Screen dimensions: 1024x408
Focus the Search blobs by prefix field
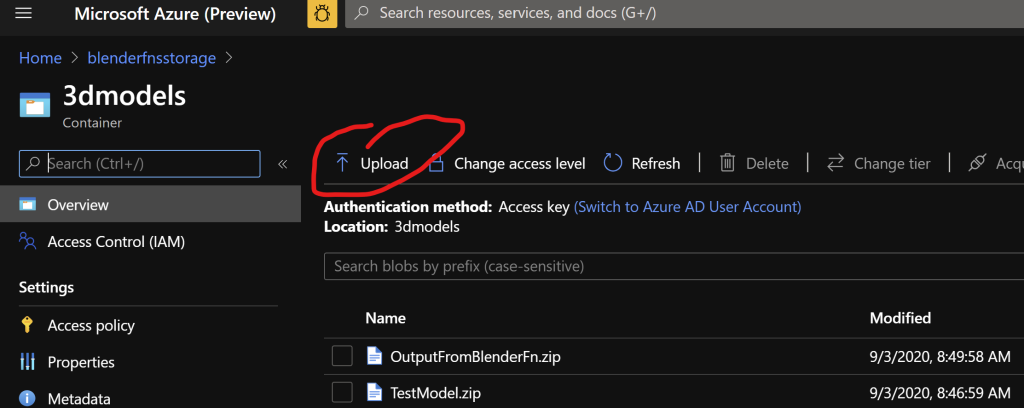[674, 266]
